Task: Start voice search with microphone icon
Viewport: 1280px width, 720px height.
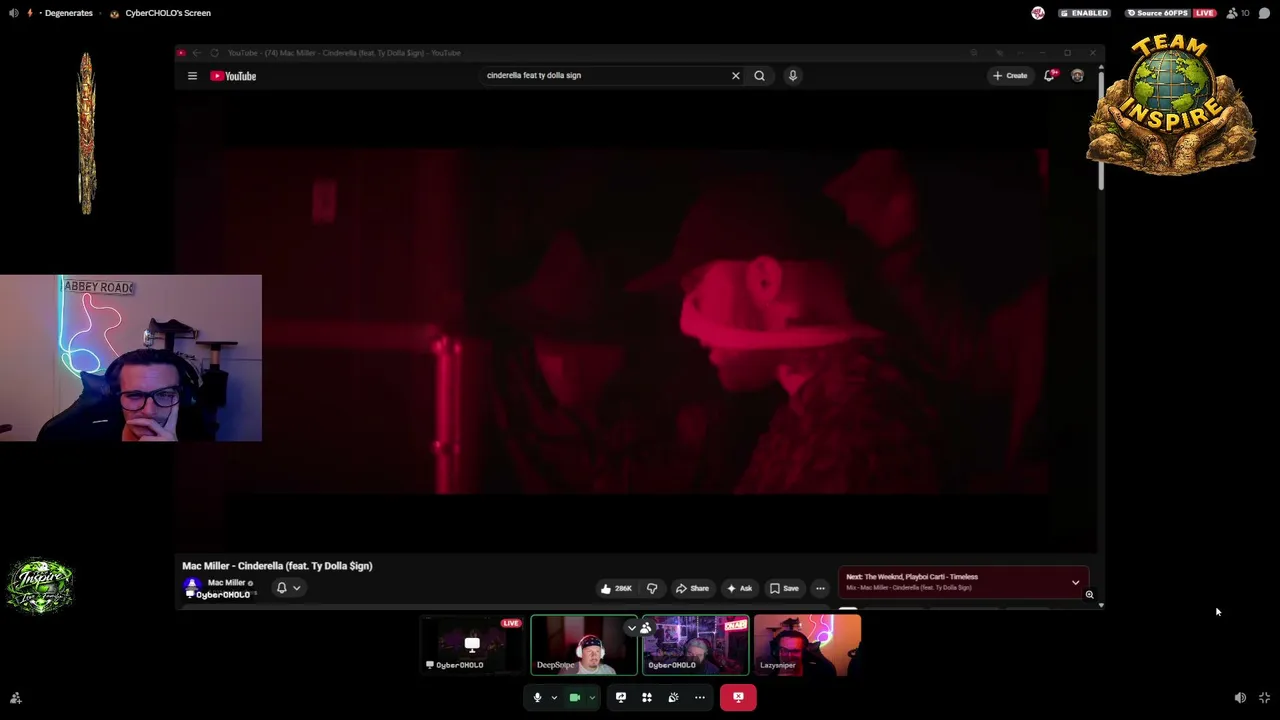Action: pos(792,76)
